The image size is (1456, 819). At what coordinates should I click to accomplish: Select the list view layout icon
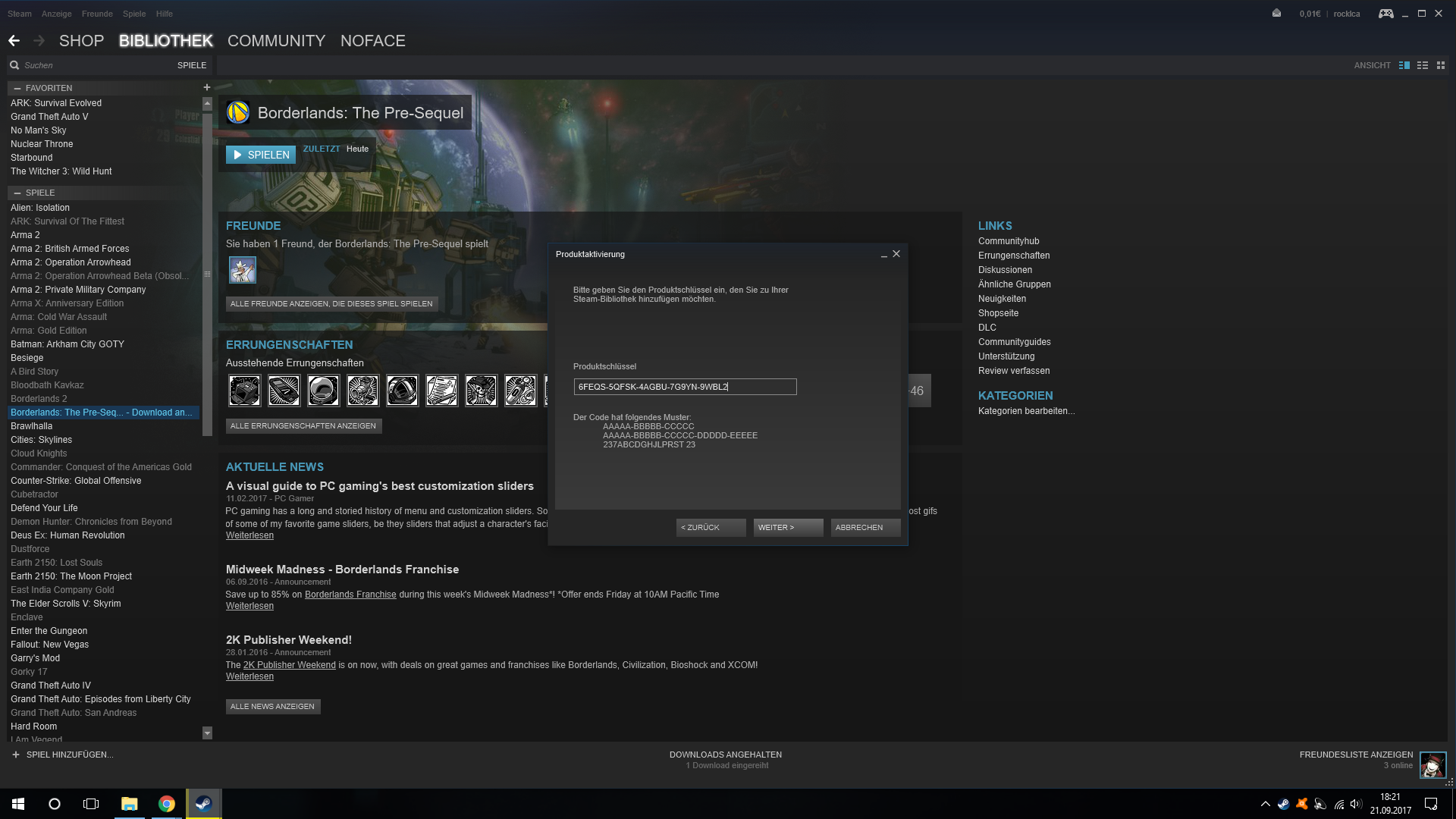pyautogui.click(x=1423, y=65)
